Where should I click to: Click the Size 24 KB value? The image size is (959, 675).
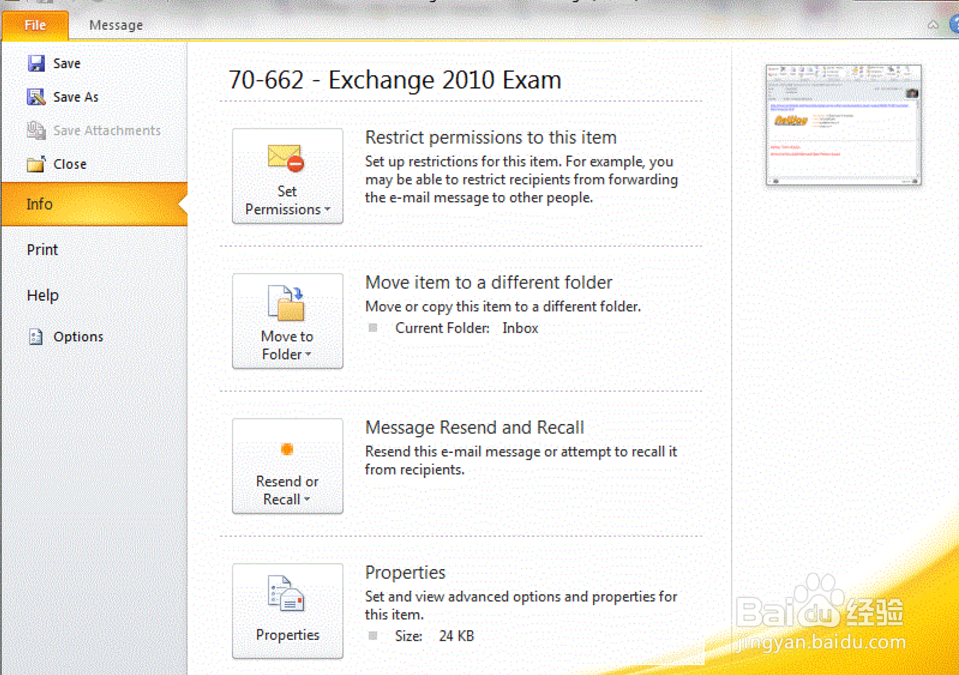point(456,636)
